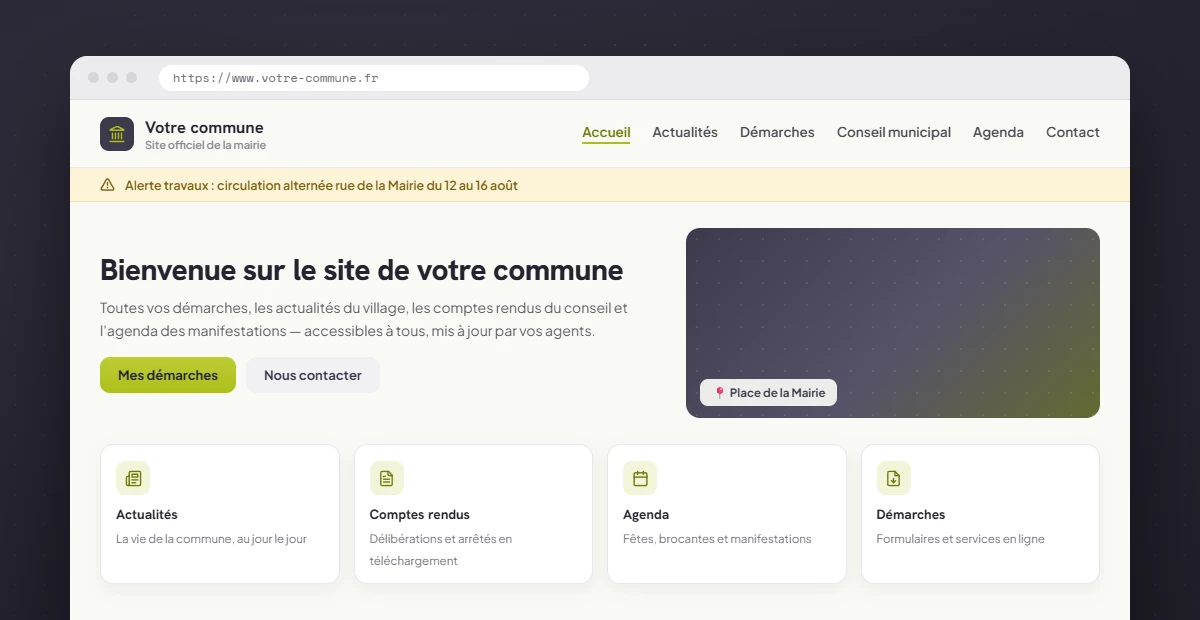Click the pink location pin icon
1200x620 pixels.
719,393
